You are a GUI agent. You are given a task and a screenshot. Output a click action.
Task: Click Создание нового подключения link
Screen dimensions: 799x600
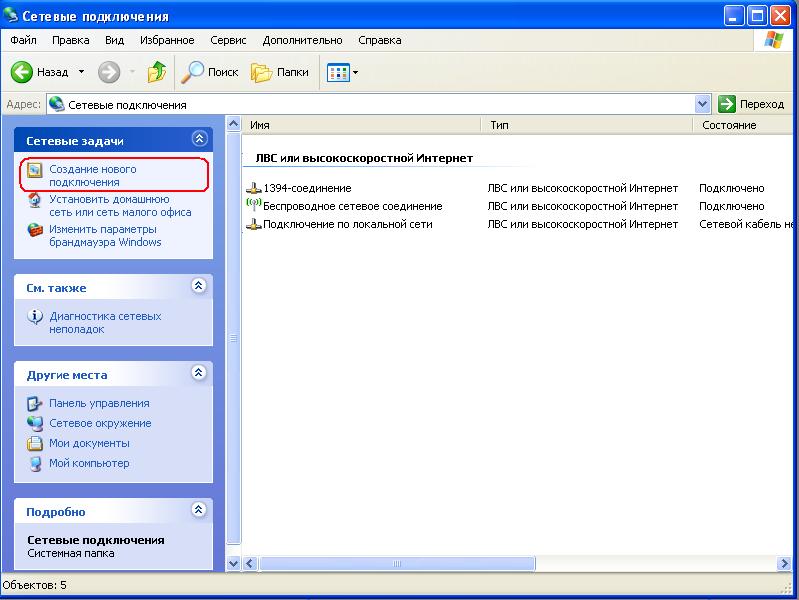(93, 175)
